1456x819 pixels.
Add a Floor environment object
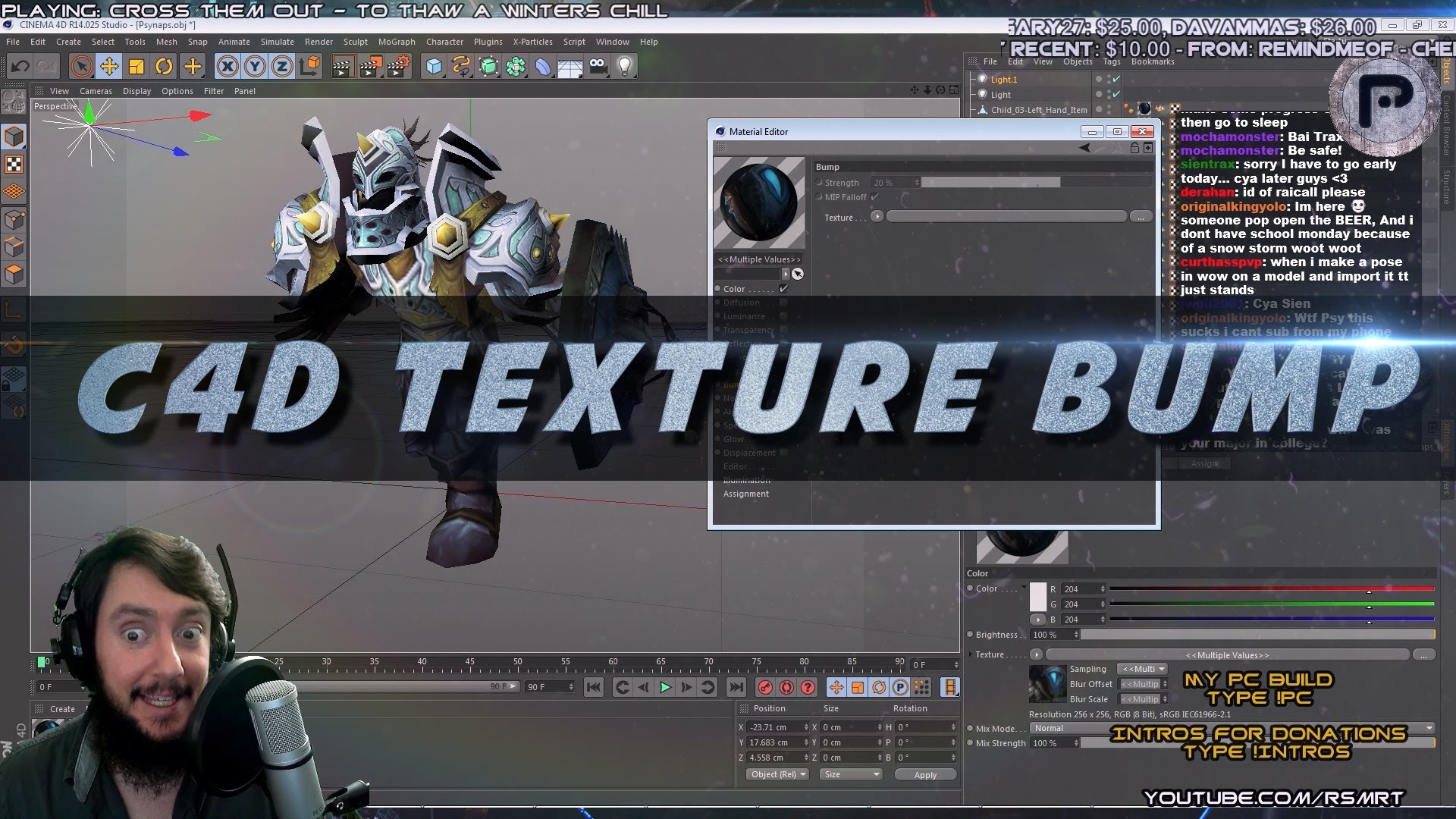point(570,67)
